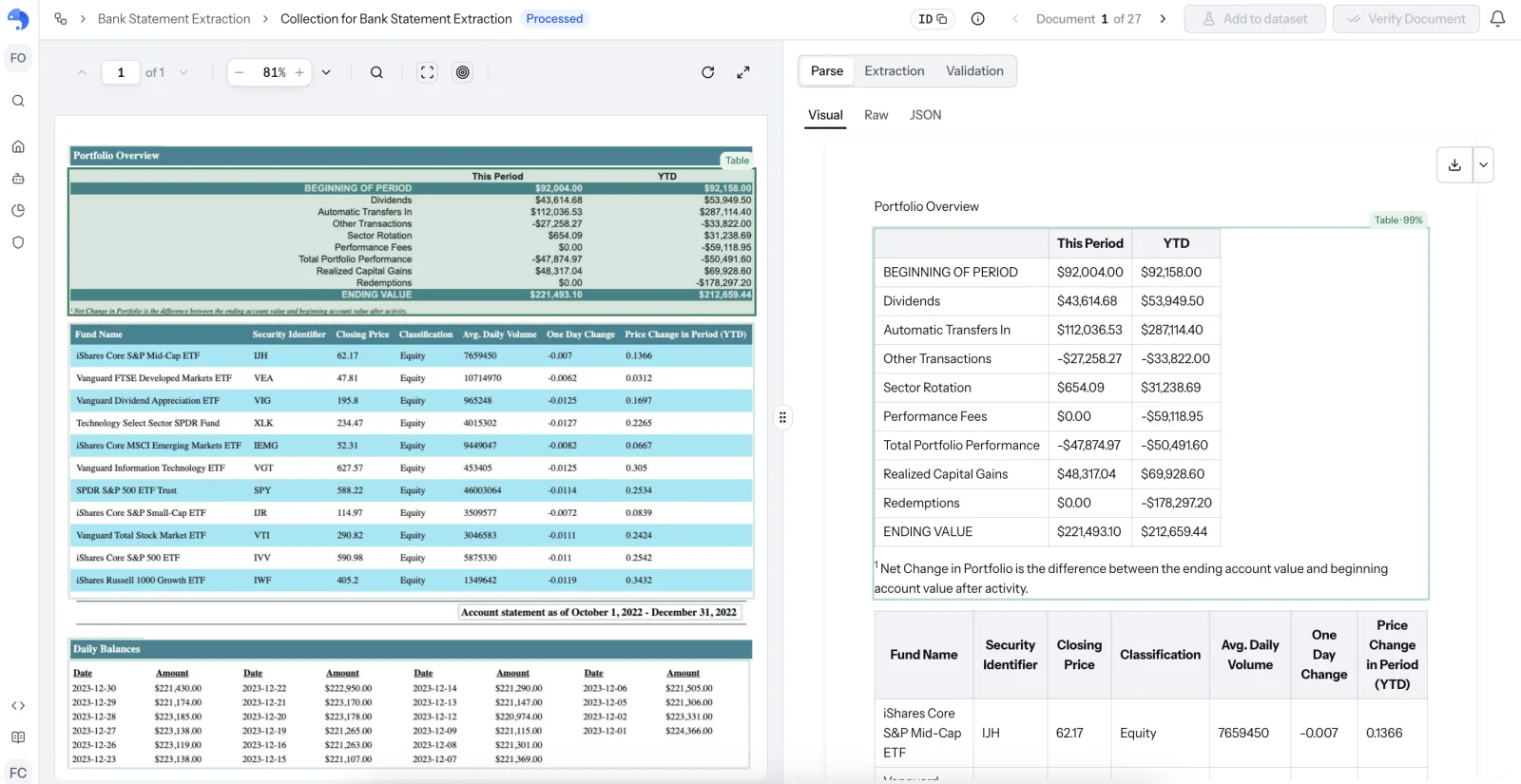
Task: Click the page number input field
Action: (x=121, y=72)
